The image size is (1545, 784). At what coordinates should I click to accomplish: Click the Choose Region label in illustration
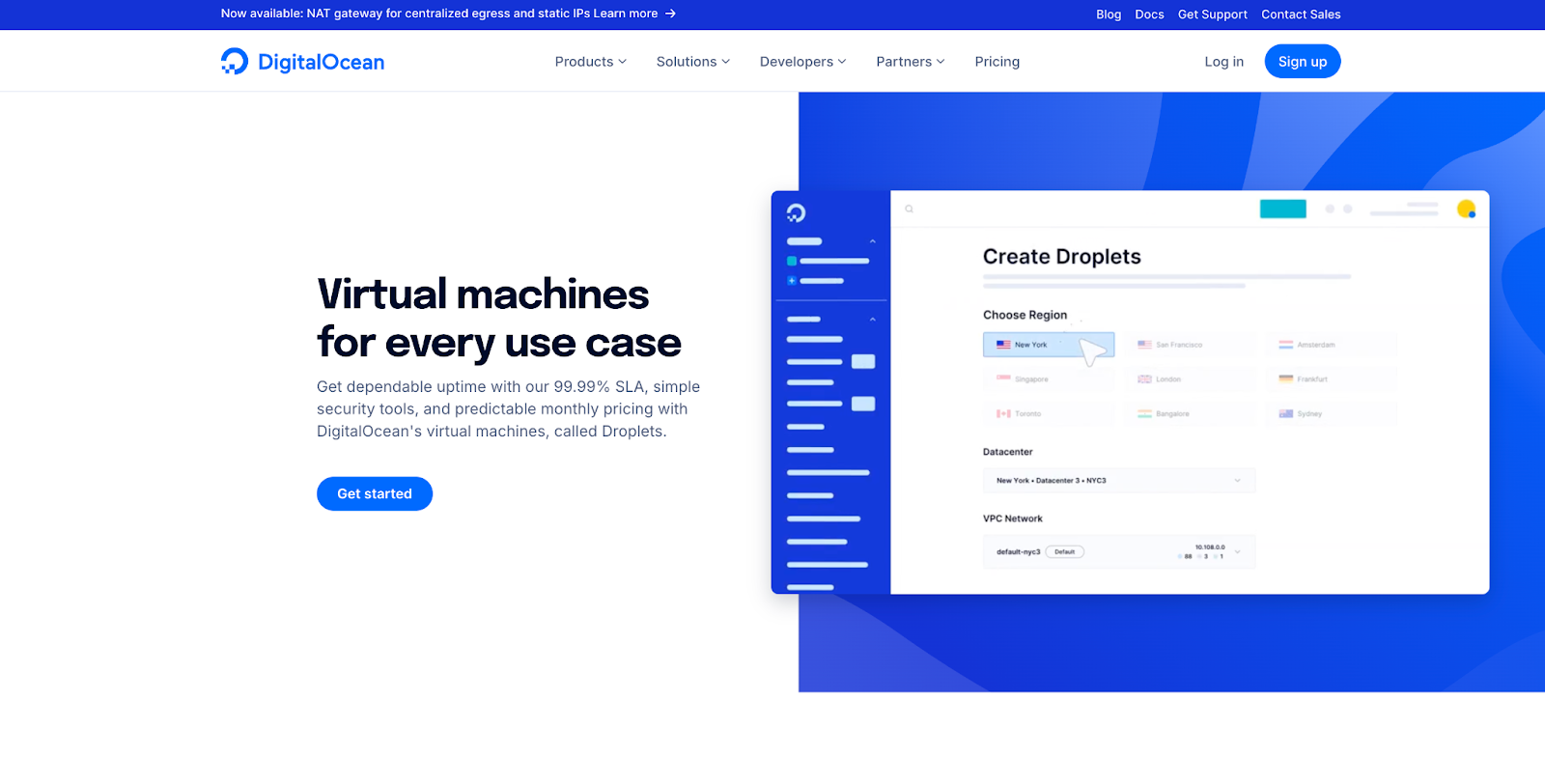pos(1025,315)
